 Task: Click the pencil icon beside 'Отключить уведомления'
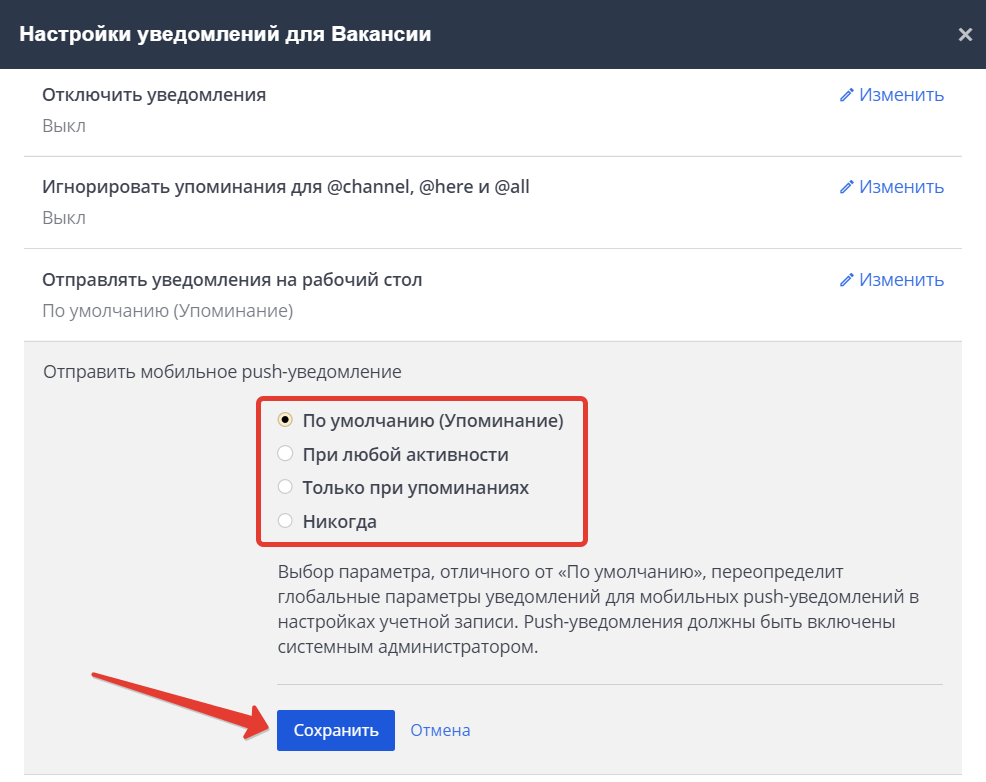845,95
